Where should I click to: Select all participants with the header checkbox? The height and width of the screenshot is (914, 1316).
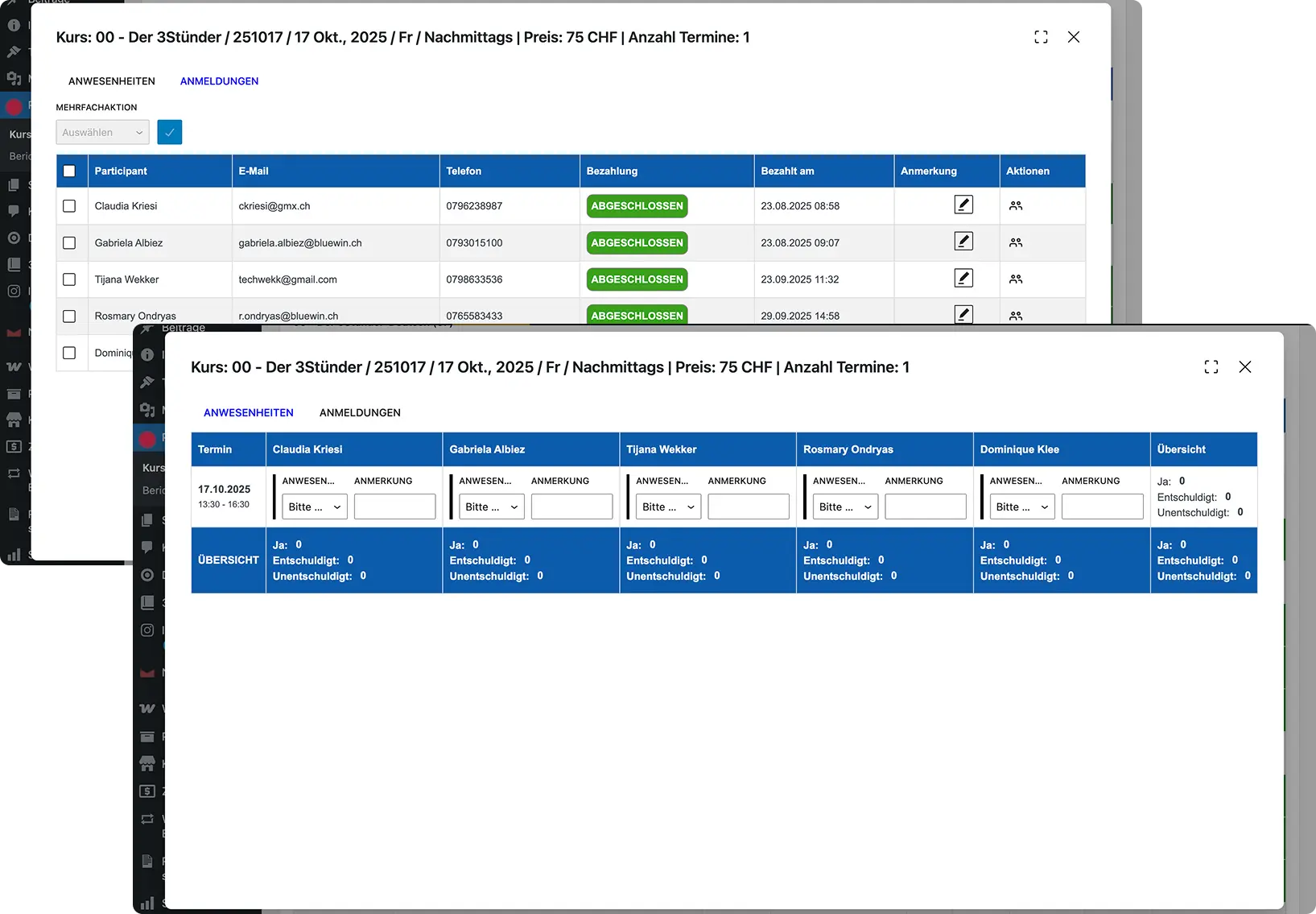tap(69, 172)
